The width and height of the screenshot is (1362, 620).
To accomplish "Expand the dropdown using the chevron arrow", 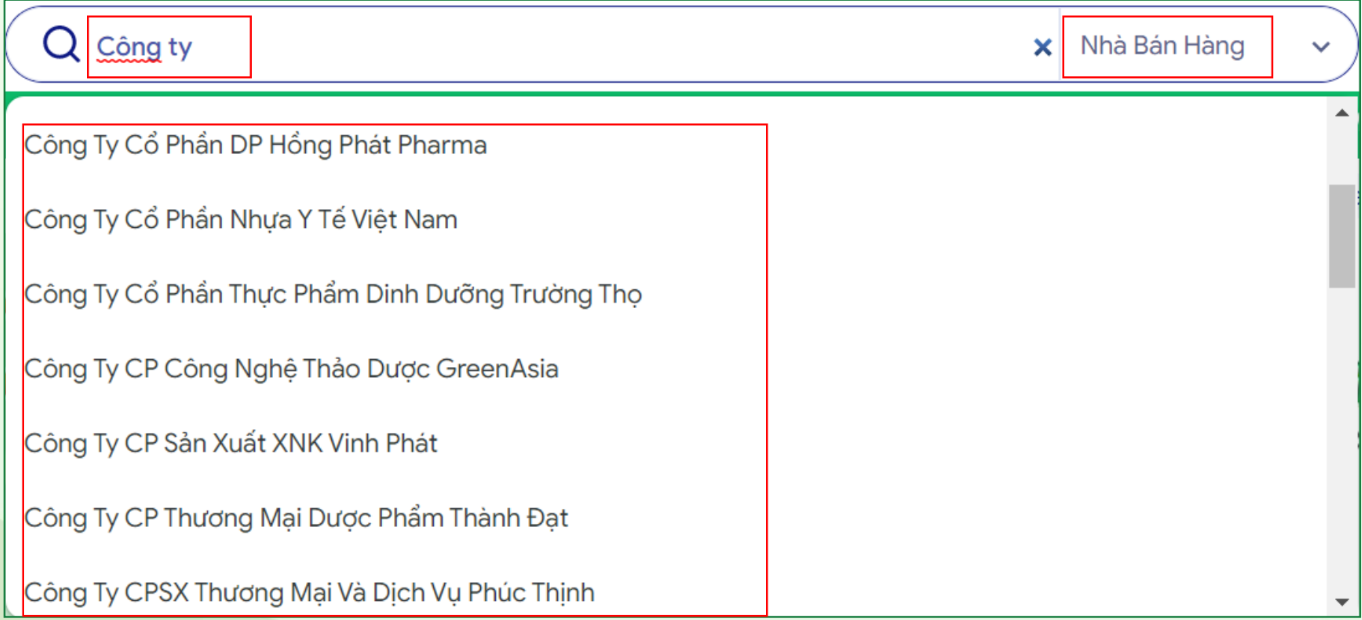I will (1321, 47).
